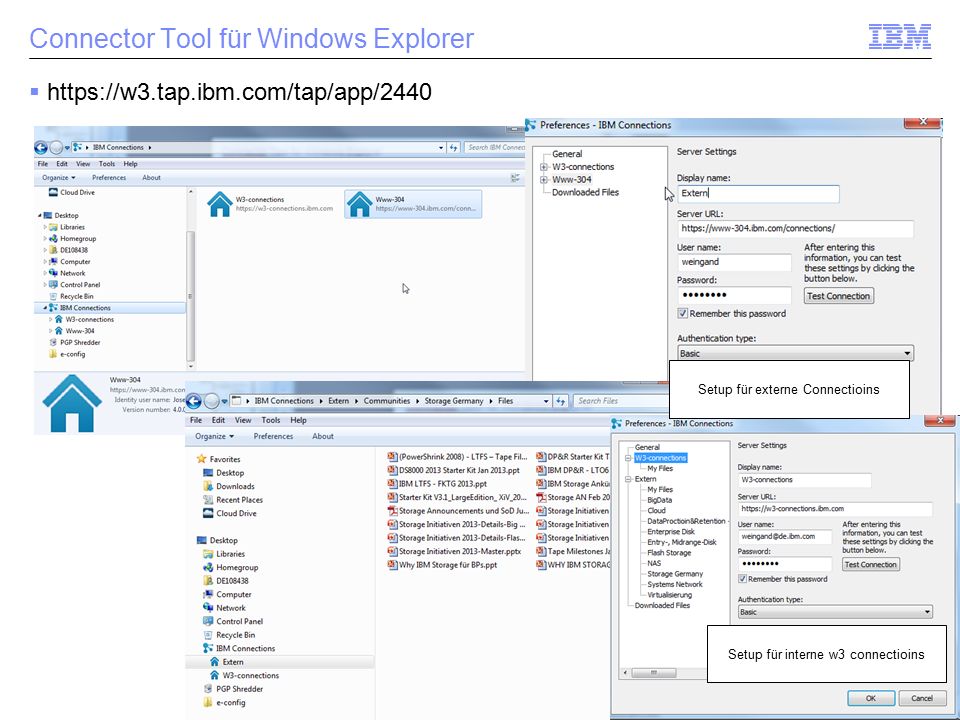Click the User name field containing weingand@de.ibm.com
The width and height of the screenshot is (960, 720).
[785, 537]
